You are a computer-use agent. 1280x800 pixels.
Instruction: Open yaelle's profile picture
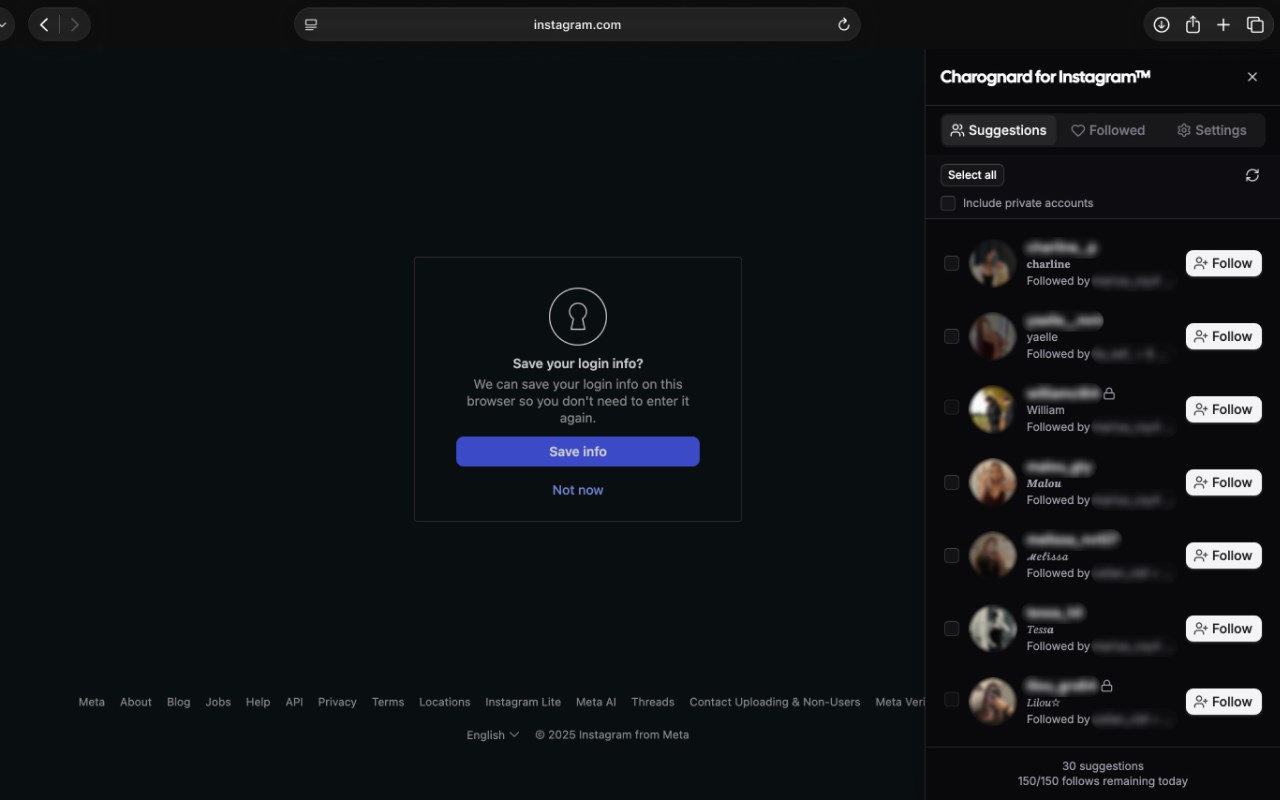click(993, 336)
